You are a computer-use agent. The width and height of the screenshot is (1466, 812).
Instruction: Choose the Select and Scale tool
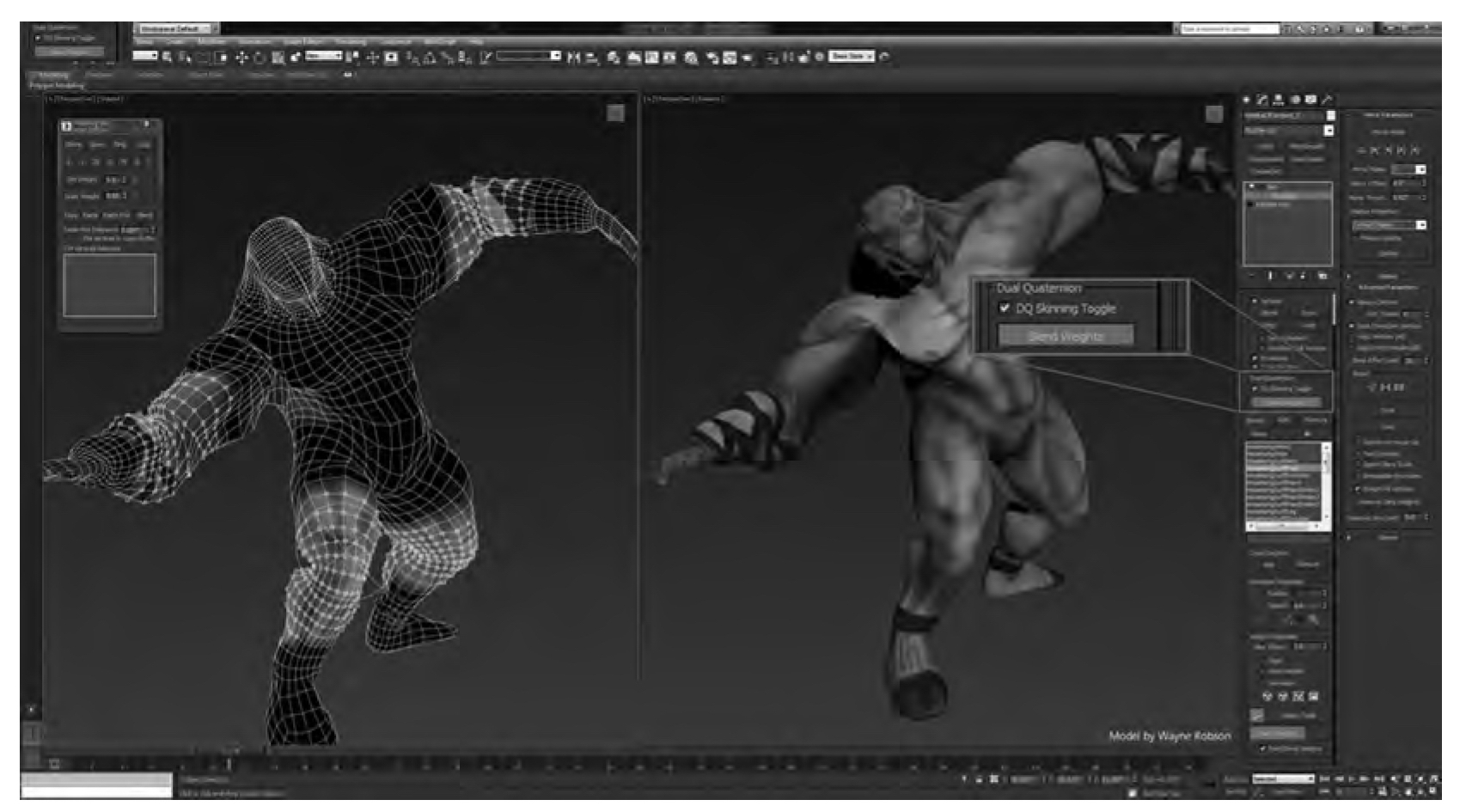(x=278, y=58)
